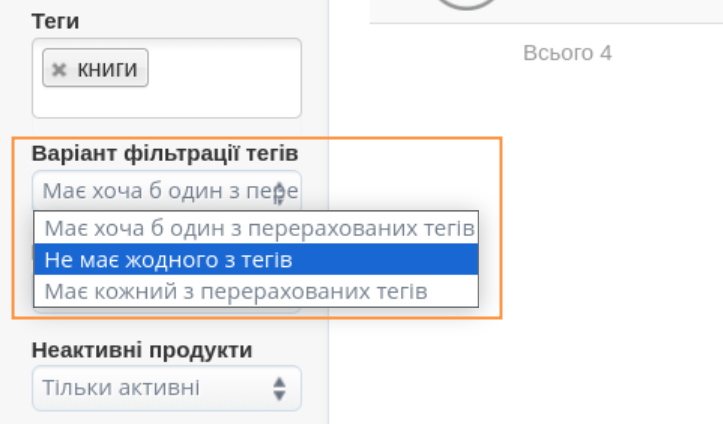Remove the "книги" tag with its x icon
This screenshot has width=723, height=424.
tap(59, 70)
